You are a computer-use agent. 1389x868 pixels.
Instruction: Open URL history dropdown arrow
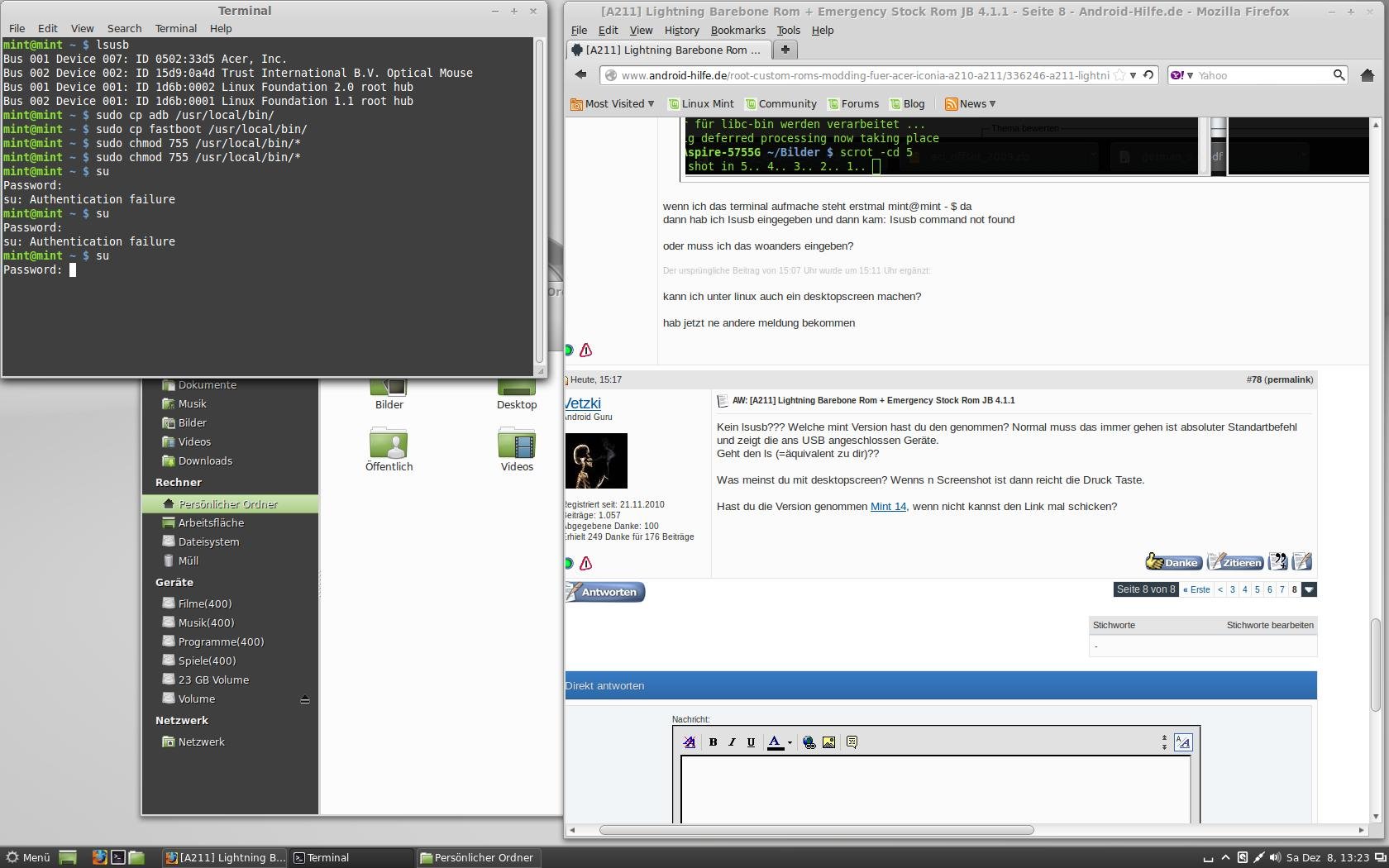pos(1133,75)
